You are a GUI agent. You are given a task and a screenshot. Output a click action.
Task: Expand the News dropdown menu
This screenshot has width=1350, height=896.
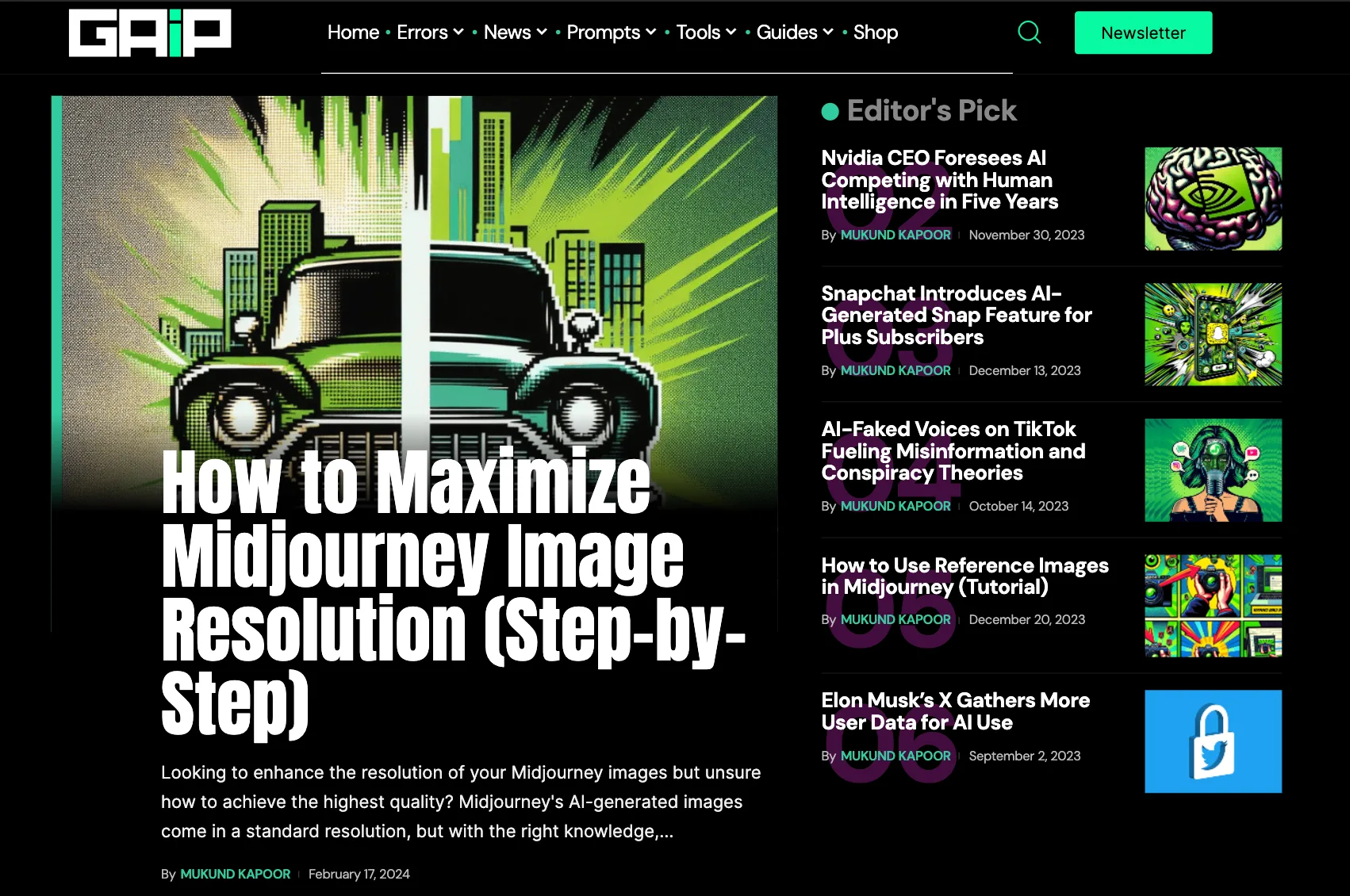pyautogui.click(x=515, y=33)
